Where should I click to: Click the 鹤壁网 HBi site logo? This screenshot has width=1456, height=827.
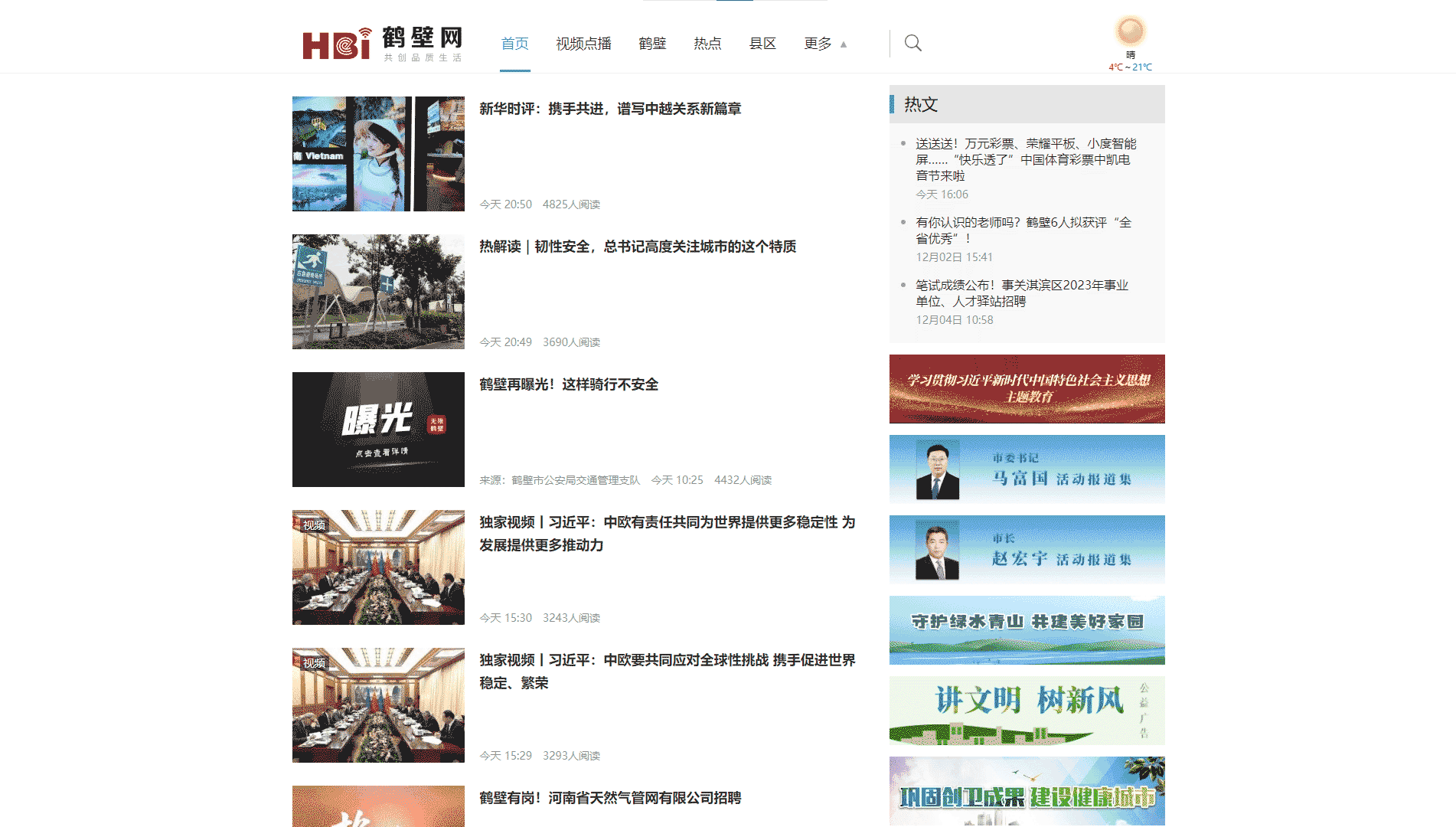[x=382, y=44]
